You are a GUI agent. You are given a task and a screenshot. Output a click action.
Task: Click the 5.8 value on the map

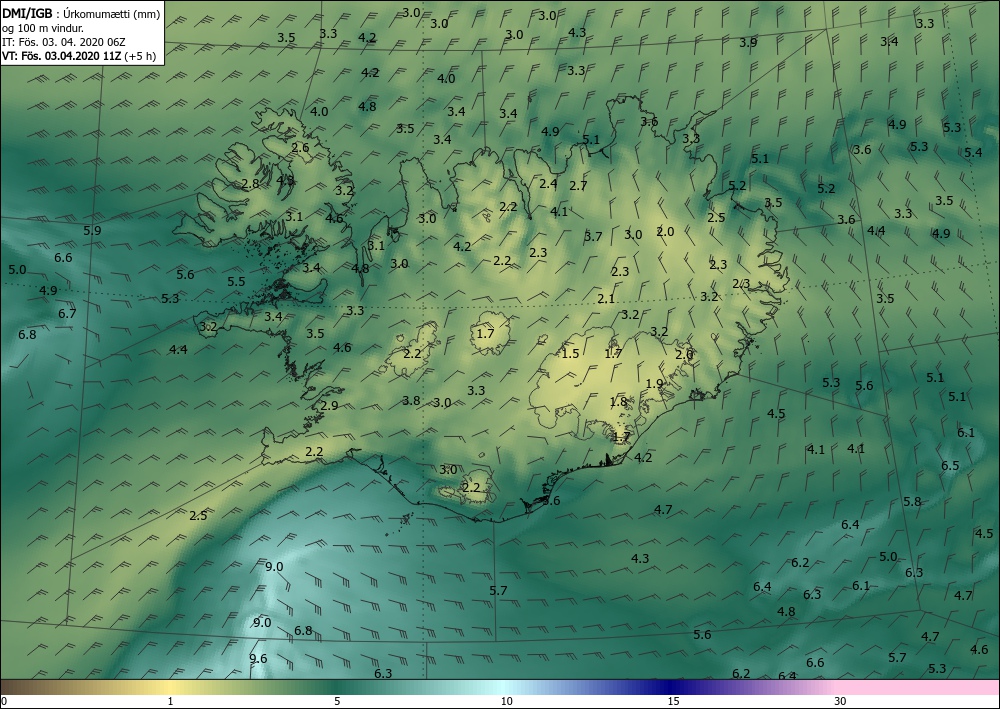(912, 501)
